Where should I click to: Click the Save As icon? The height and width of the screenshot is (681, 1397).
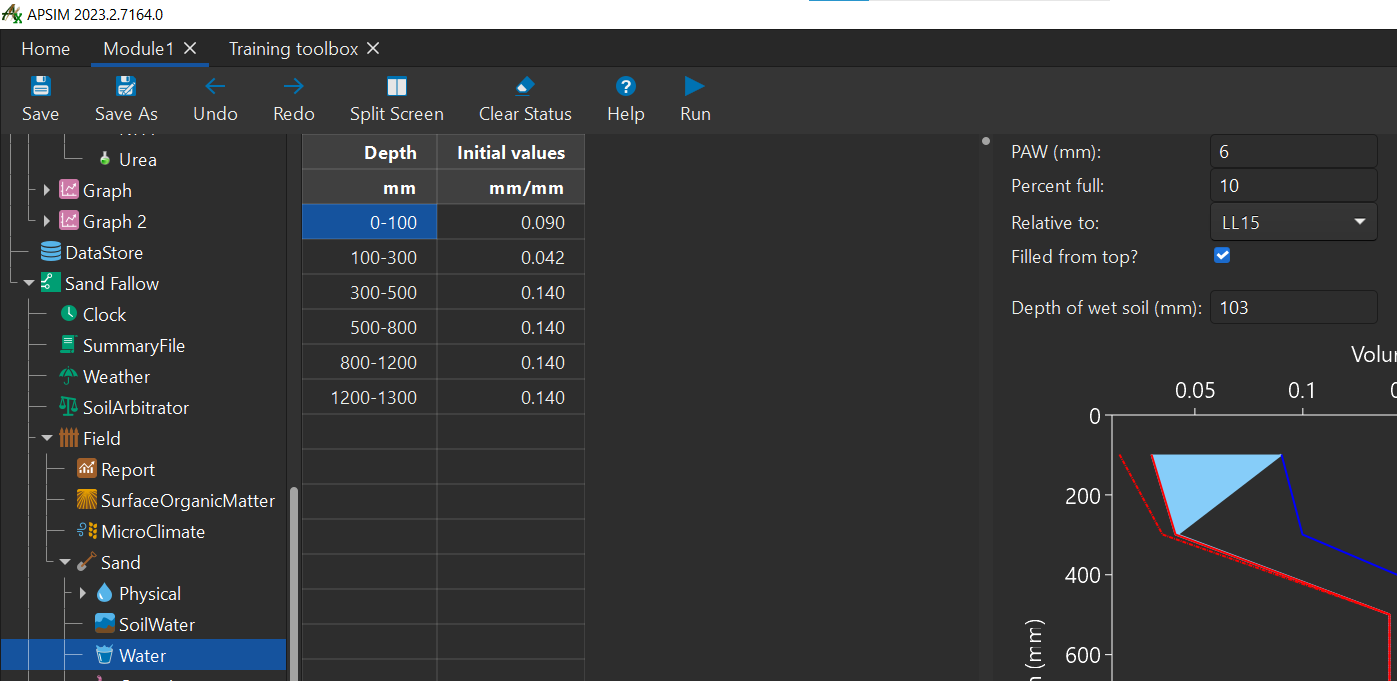pyautogui.click(x=126, y=86)
